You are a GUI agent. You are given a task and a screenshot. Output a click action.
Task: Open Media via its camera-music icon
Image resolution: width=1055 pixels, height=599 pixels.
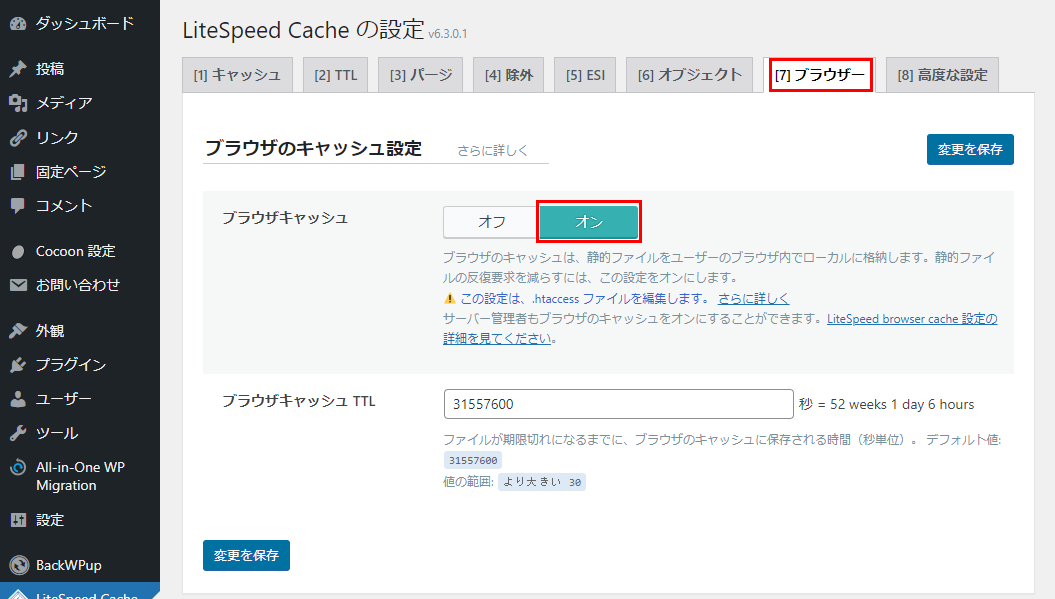18,103
